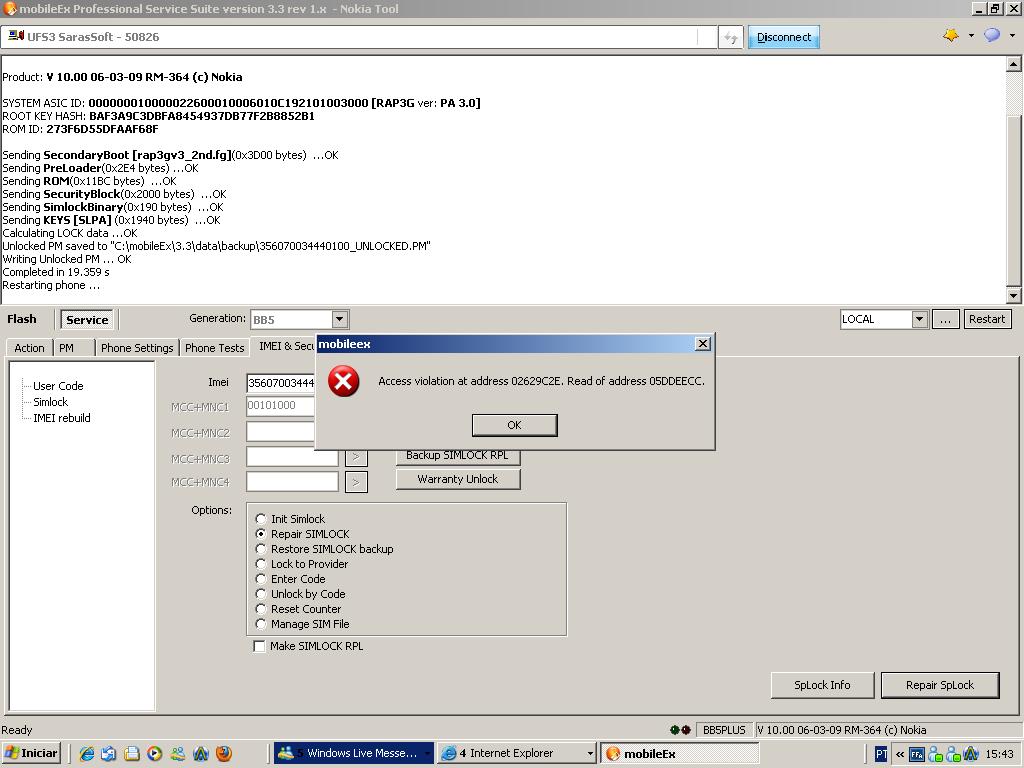This screenshot has width=1024, height=768.
Task: Expand the Internet Explorer taskbar group
Action: pos(590,754)
